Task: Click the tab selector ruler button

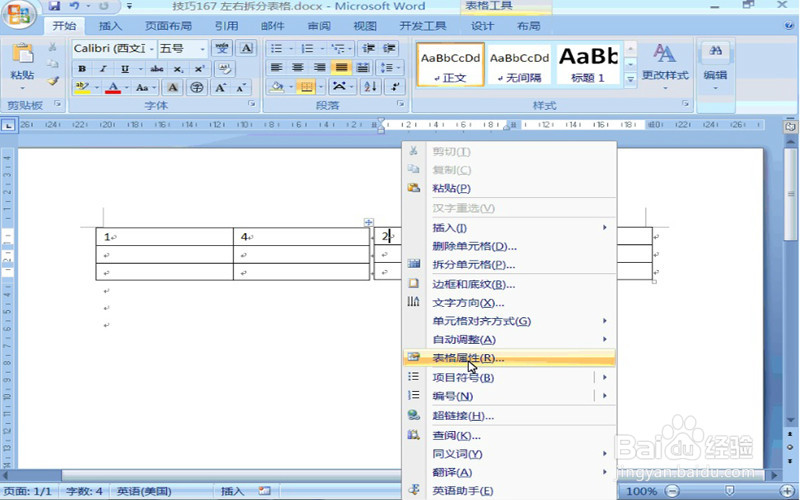Action: click(8, 124)
